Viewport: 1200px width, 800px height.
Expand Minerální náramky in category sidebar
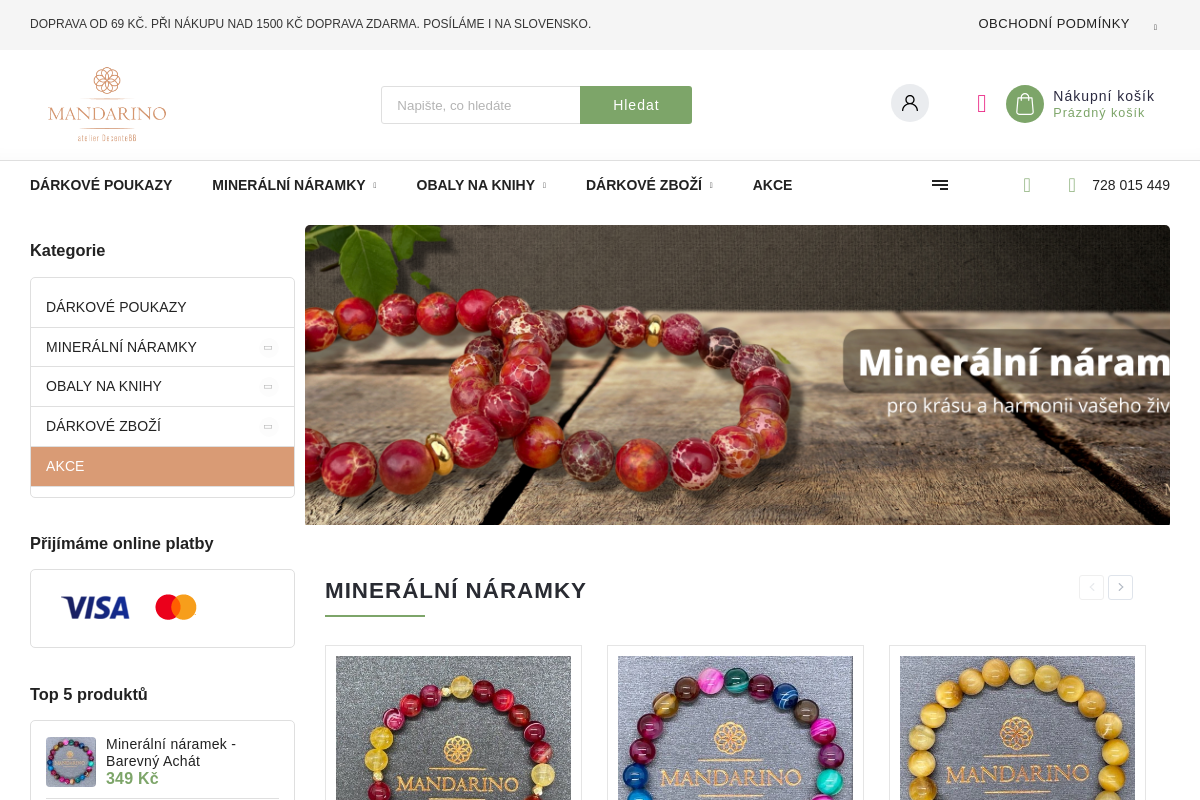(268, 347)
